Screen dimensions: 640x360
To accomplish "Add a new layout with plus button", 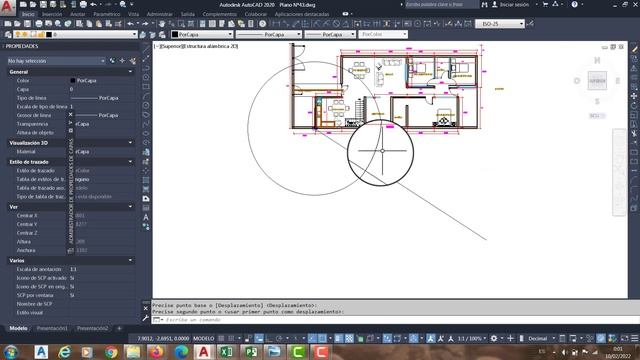I will (119, 328).
